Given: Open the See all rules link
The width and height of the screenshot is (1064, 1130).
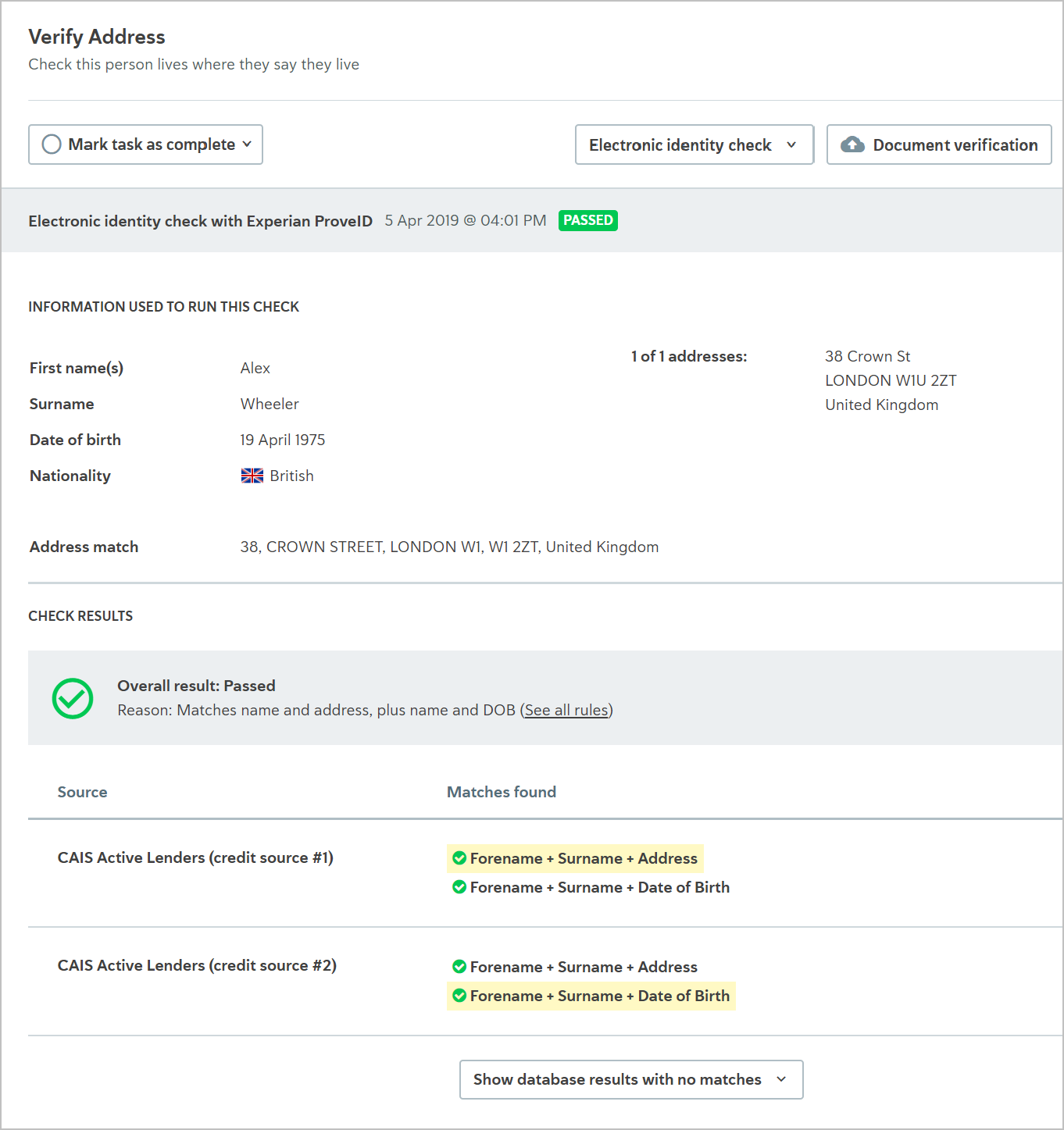Looking at the screenshot, I should [x=566, y=710].
